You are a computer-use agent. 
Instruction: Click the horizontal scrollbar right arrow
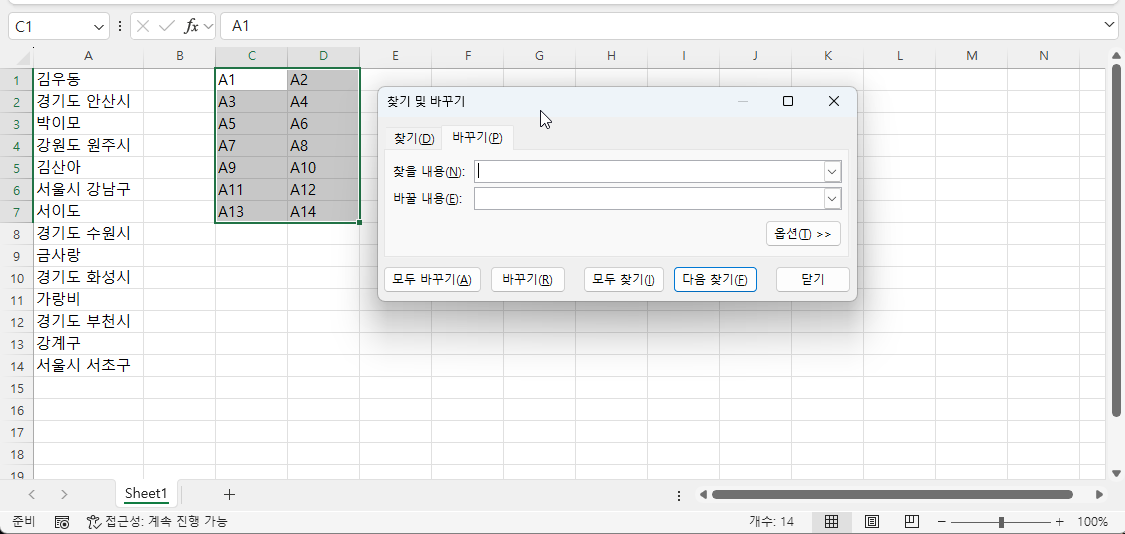1099,495
